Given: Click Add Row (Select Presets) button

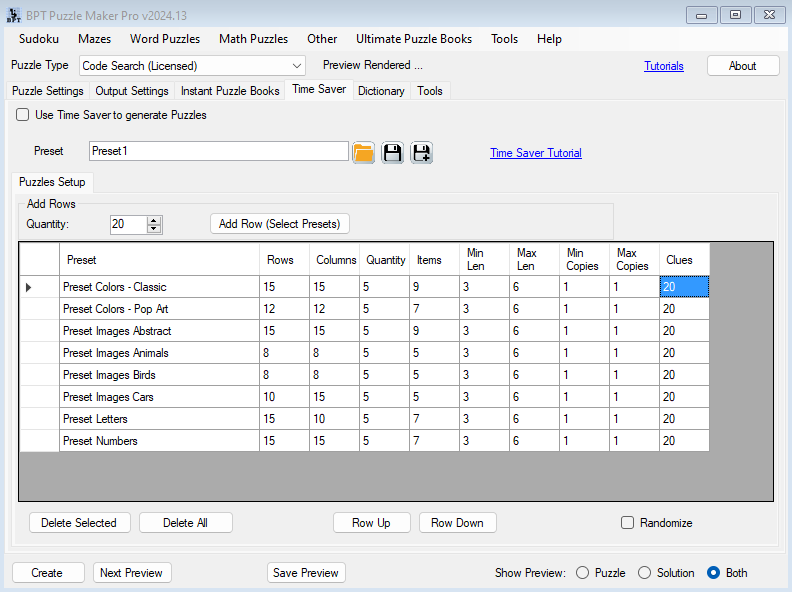Looking at the screenshot, I should tap(280, 224).
